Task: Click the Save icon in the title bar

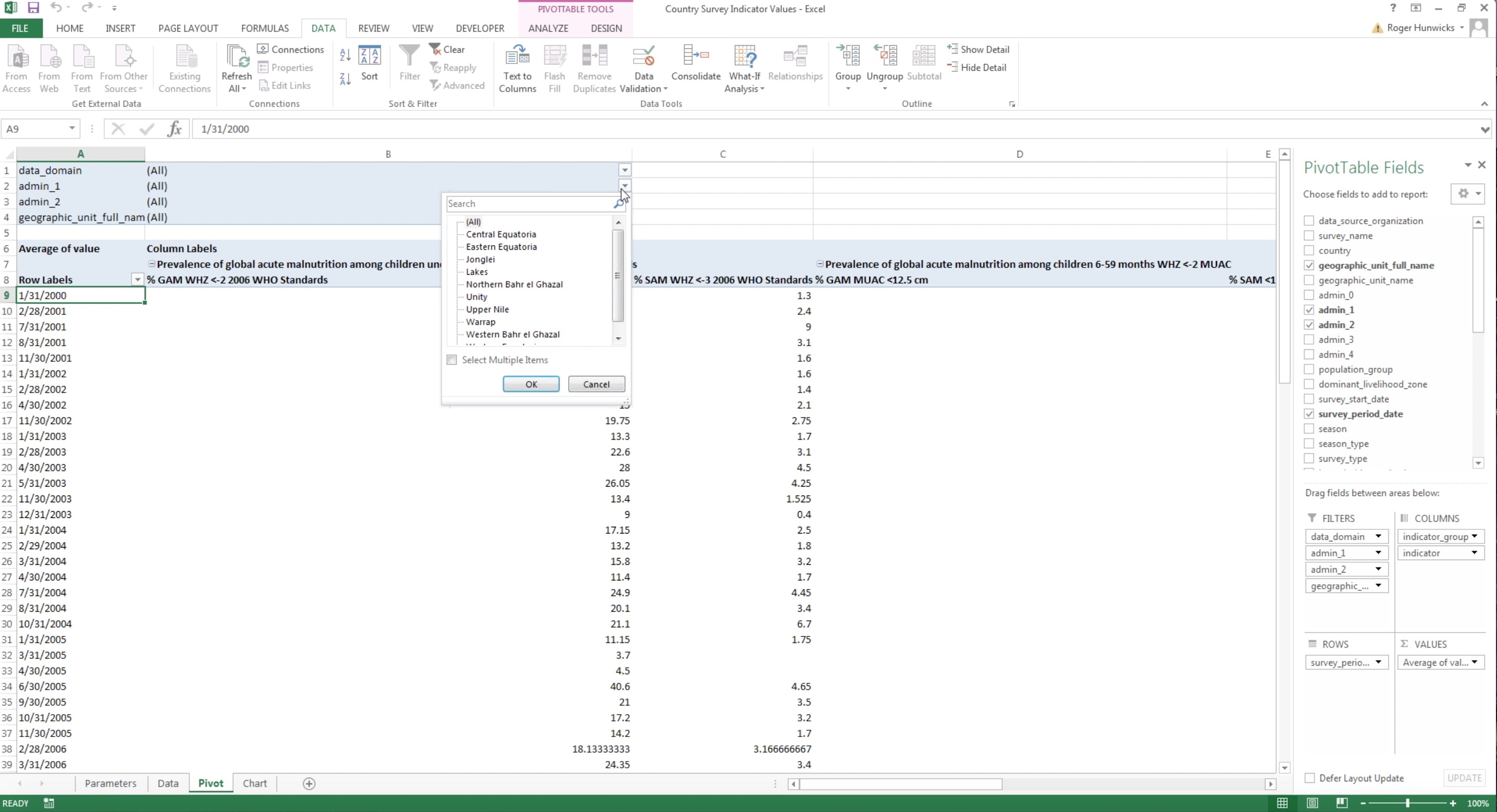Action: [33, 8]
